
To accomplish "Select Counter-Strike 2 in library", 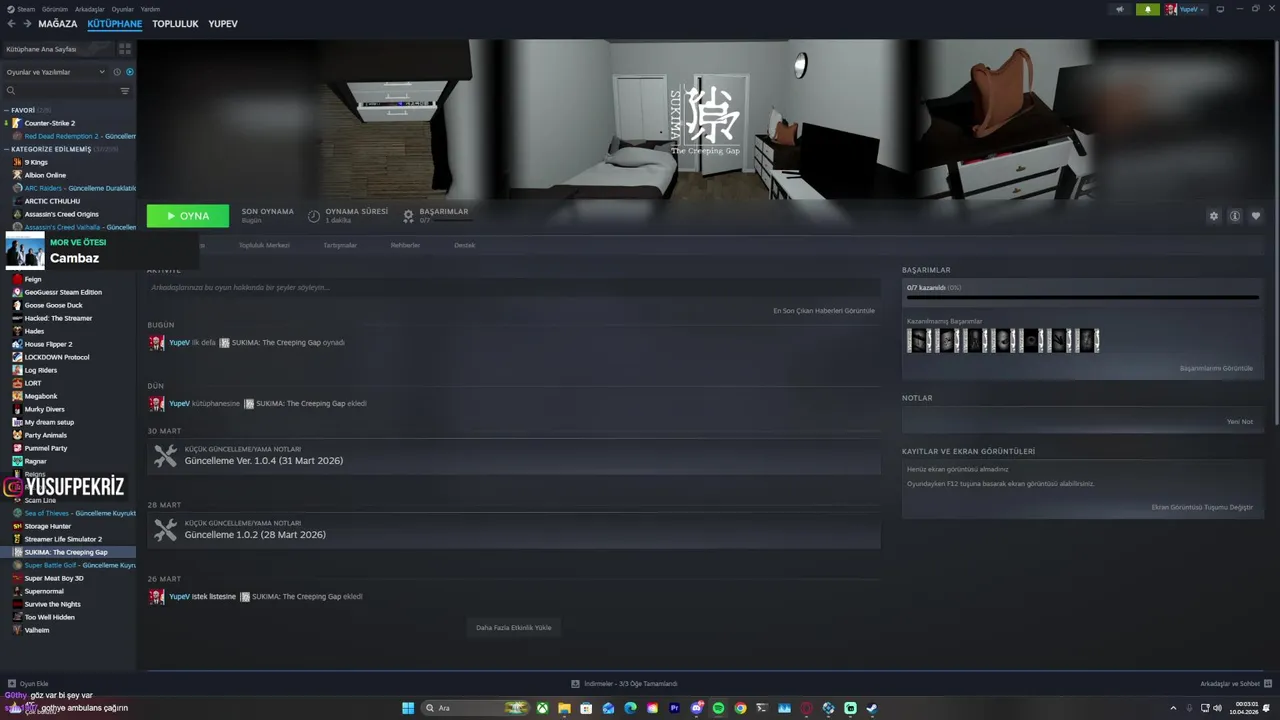I will pos(49,123).
